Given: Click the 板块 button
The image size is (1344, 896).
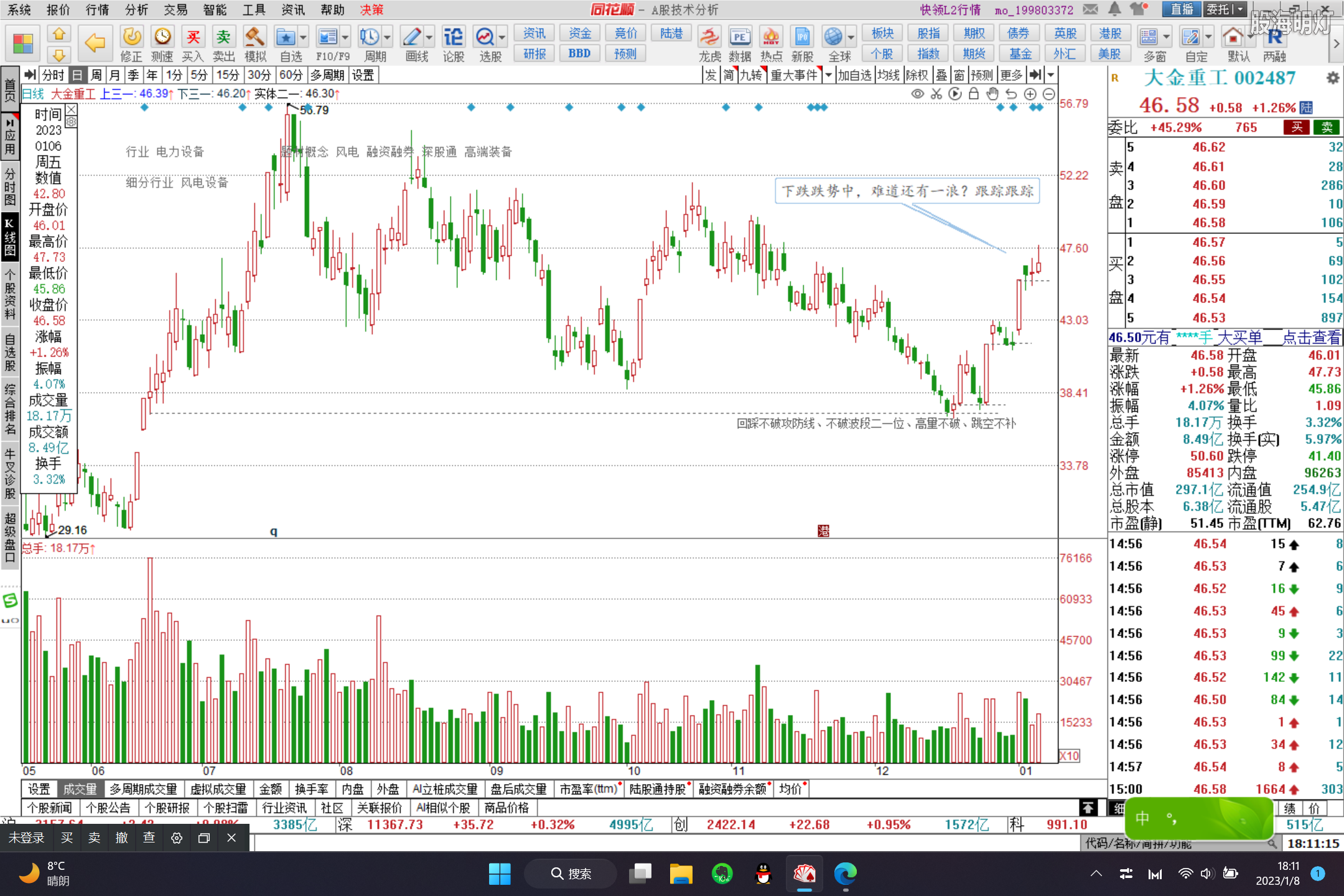Looking at the screenshot, I should tap(882, 34).
